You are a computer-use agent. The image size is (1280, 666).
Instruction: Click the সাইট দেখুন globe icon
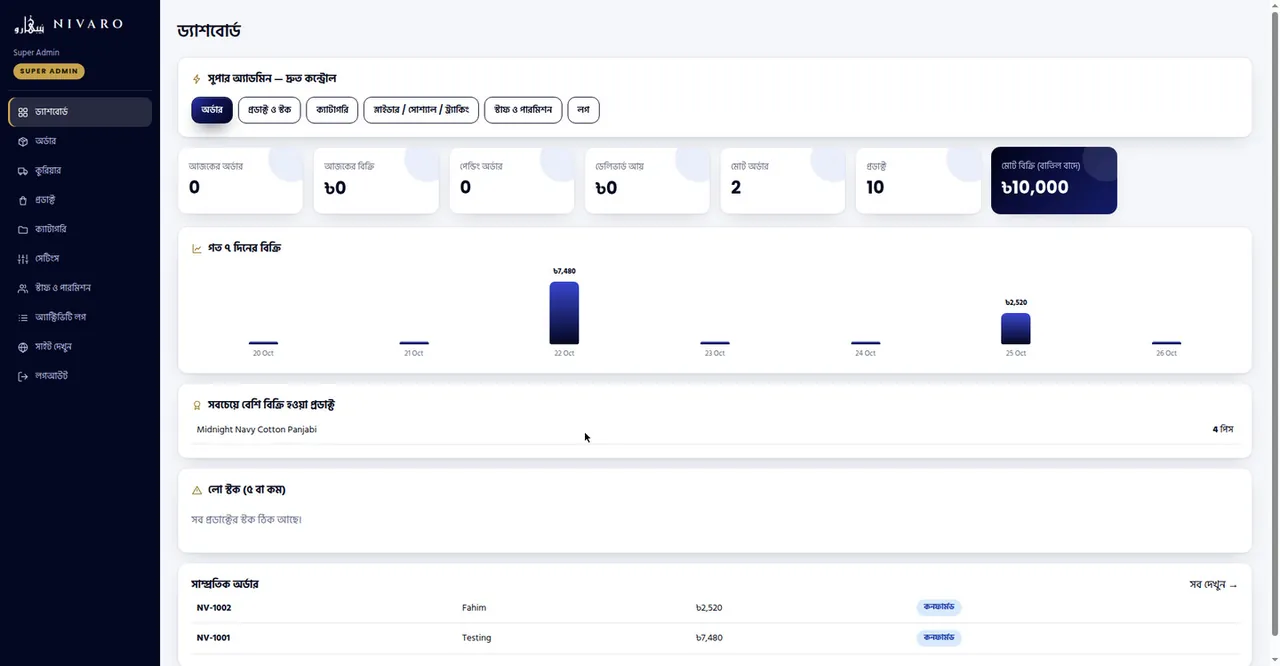[23, 347]
